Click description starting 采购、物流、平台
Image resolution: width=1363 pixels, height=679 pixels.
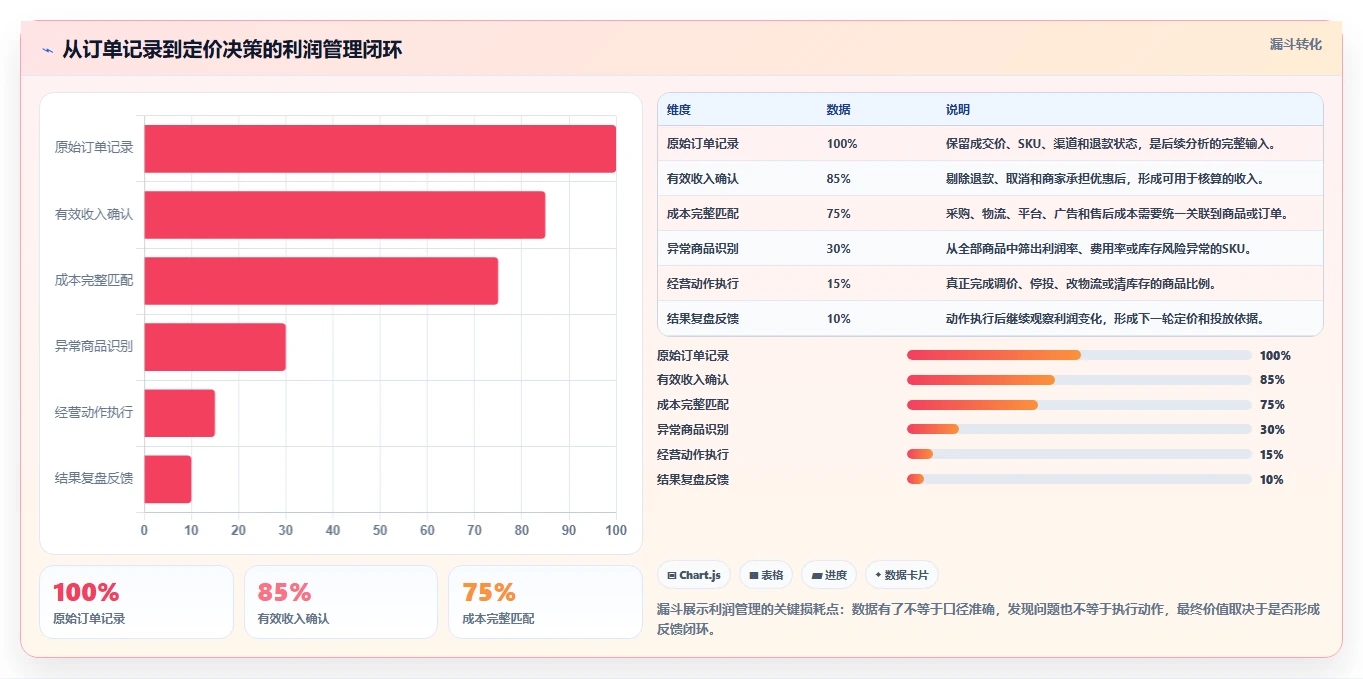[1118, 214]
